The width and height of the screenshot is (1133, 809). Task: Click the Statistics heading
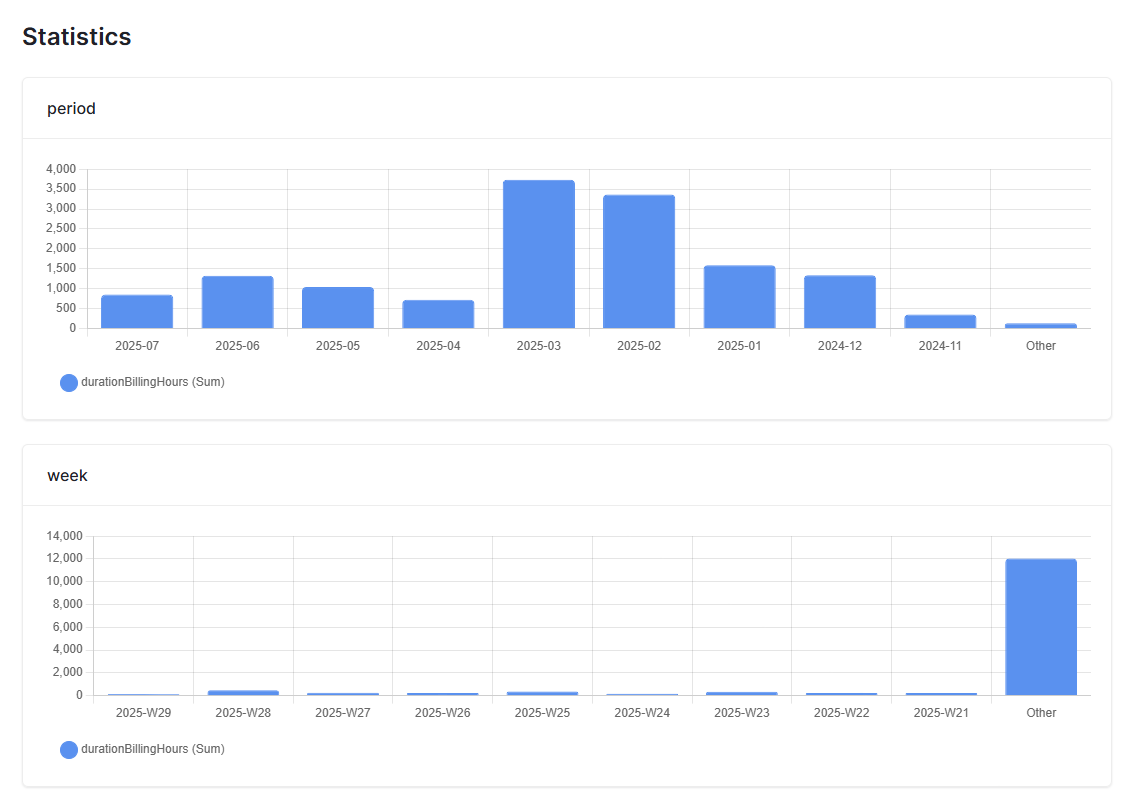(x=77, y=37)
